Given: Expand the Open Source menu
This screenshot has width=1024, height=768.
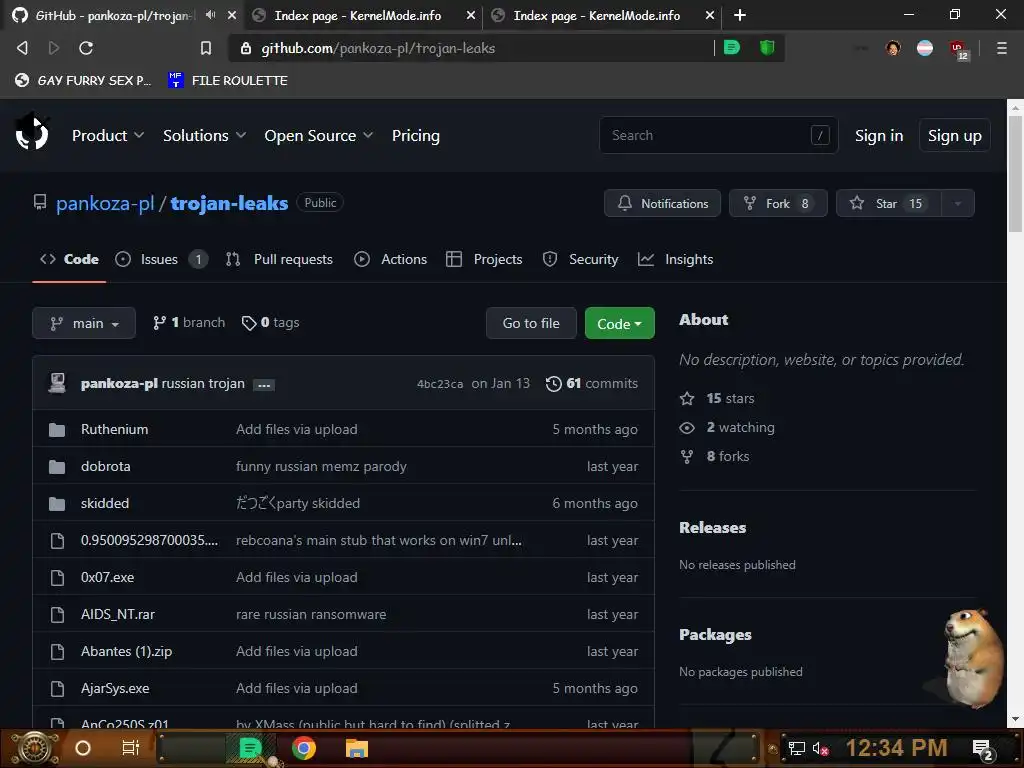Looking at the screenshot, I should 319,135.
